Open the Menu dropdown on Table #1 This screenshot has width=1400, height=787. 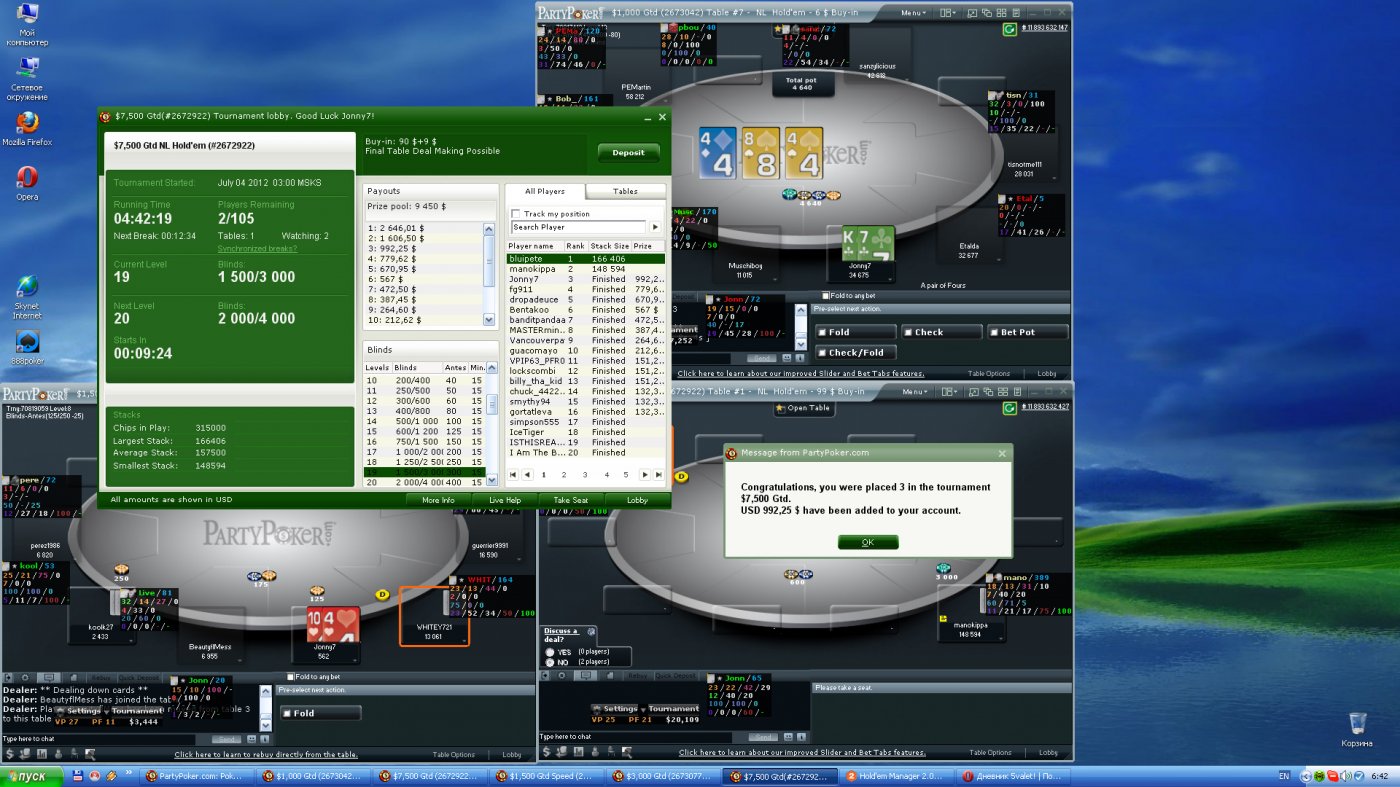(914, 392)
